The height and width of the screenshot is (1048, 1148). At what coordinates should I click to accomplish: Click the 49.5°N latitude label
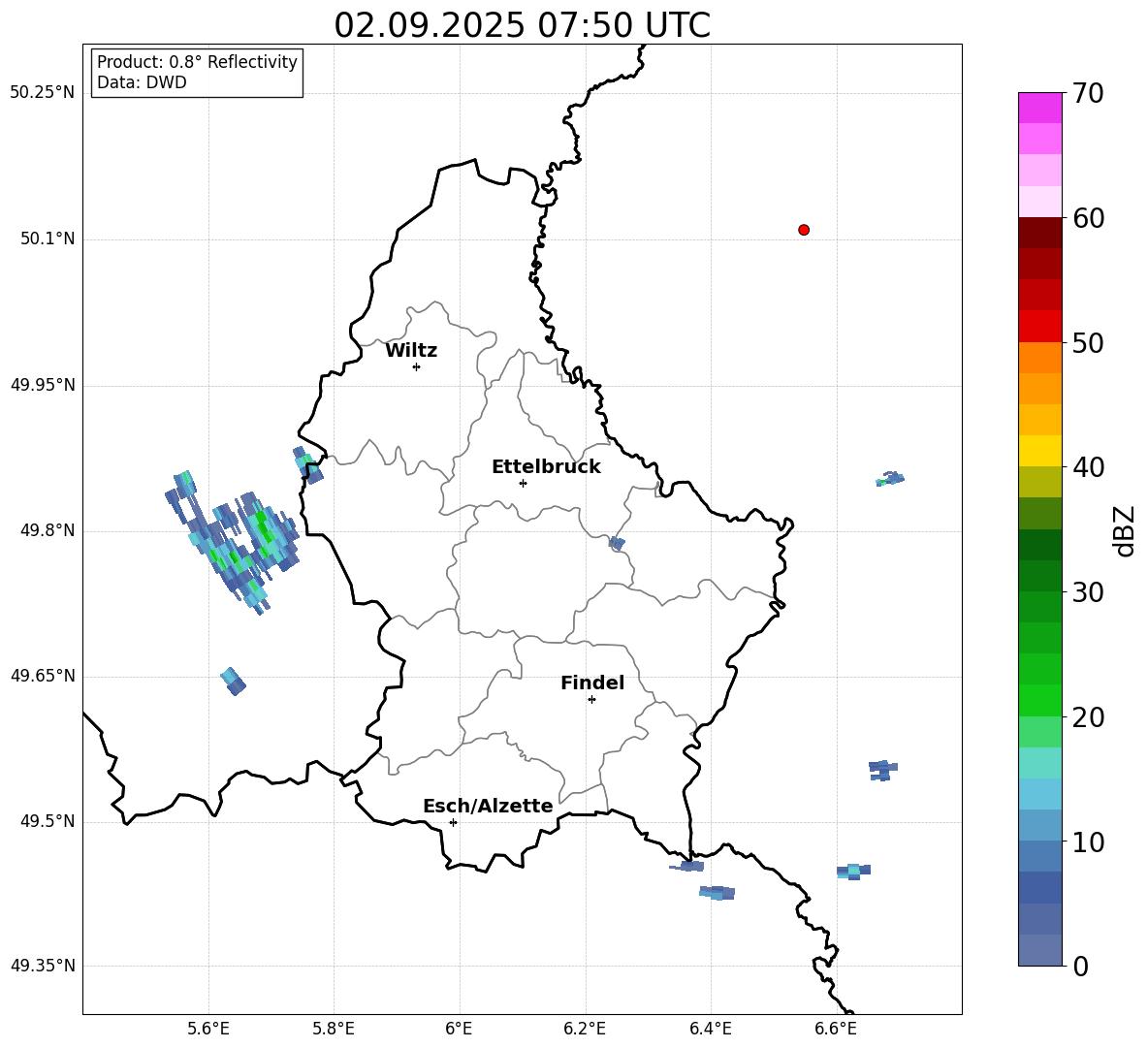[48, 822]
